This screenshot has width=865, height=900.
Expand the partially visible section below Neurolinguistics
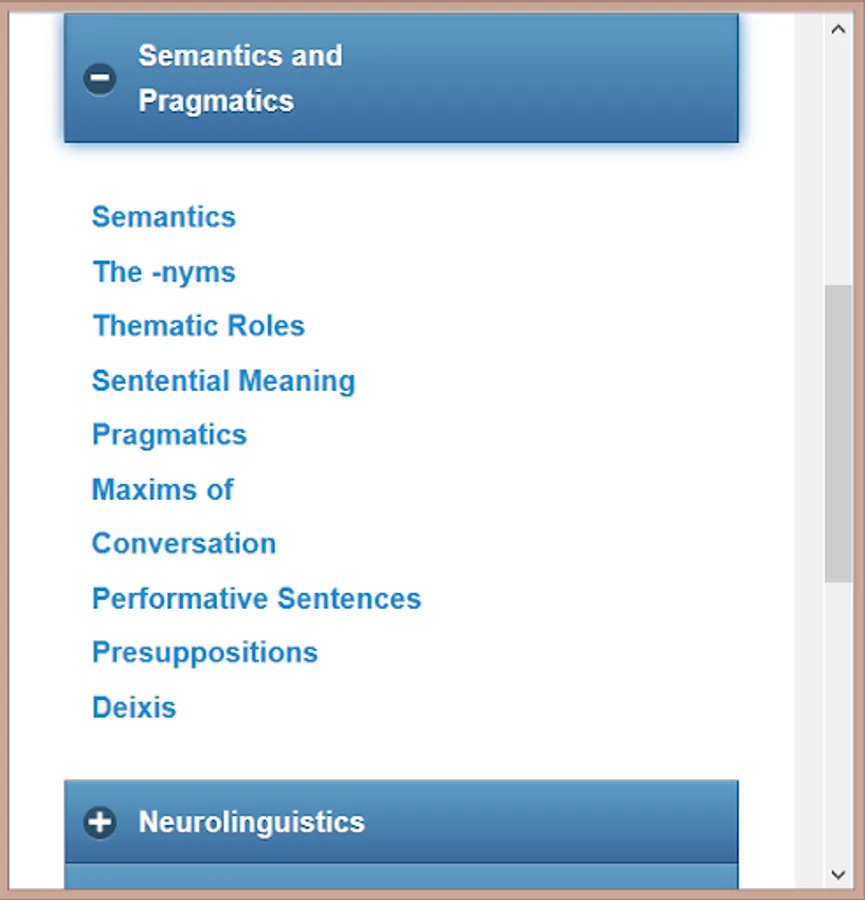[400, 877]
